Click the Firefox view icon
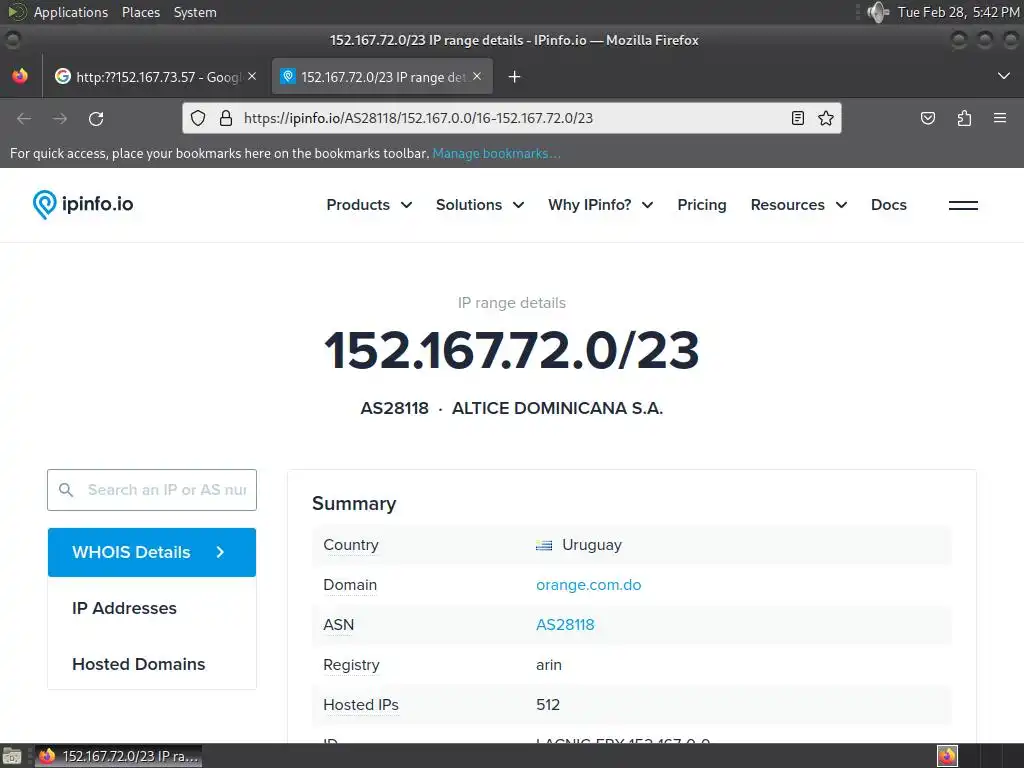1024x768 pixels. pos(20,76)
